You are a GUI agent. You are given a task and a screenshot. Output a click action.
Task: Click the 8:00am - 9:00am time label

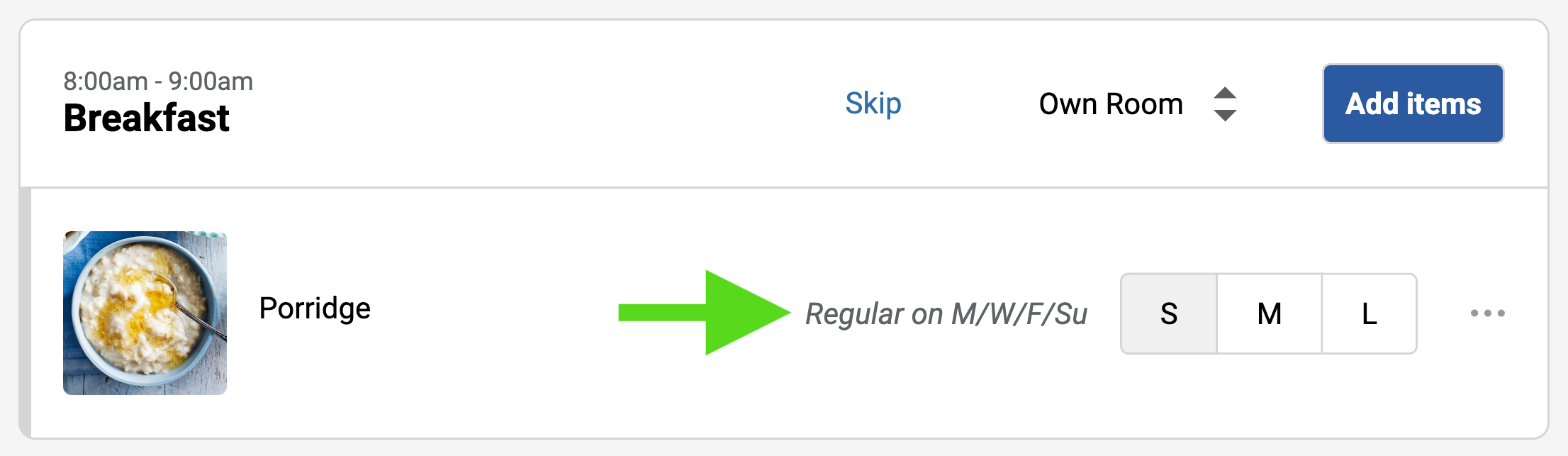click(x=158, y=82)
